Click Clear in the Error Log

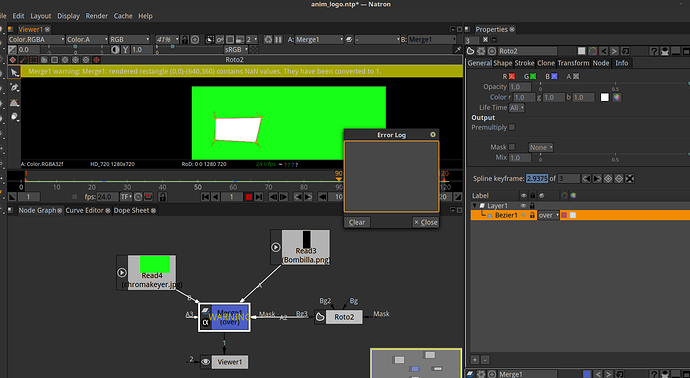click(357, 222)
